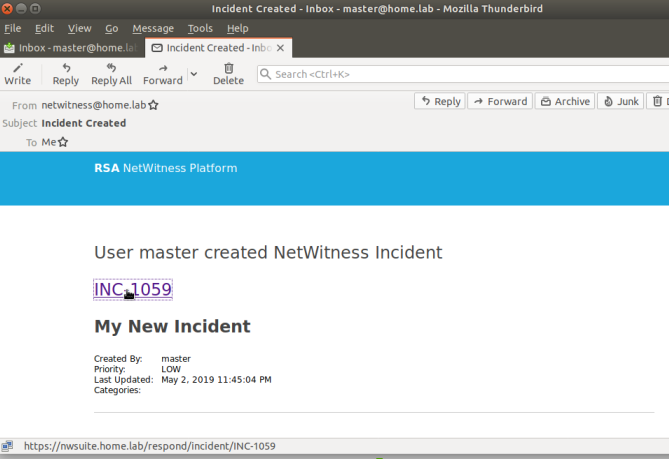The height and width of the screenshot is (459, 669).
Task: Star the recipient Me contact
Action: pyautogui.click(x=63, y=142)
